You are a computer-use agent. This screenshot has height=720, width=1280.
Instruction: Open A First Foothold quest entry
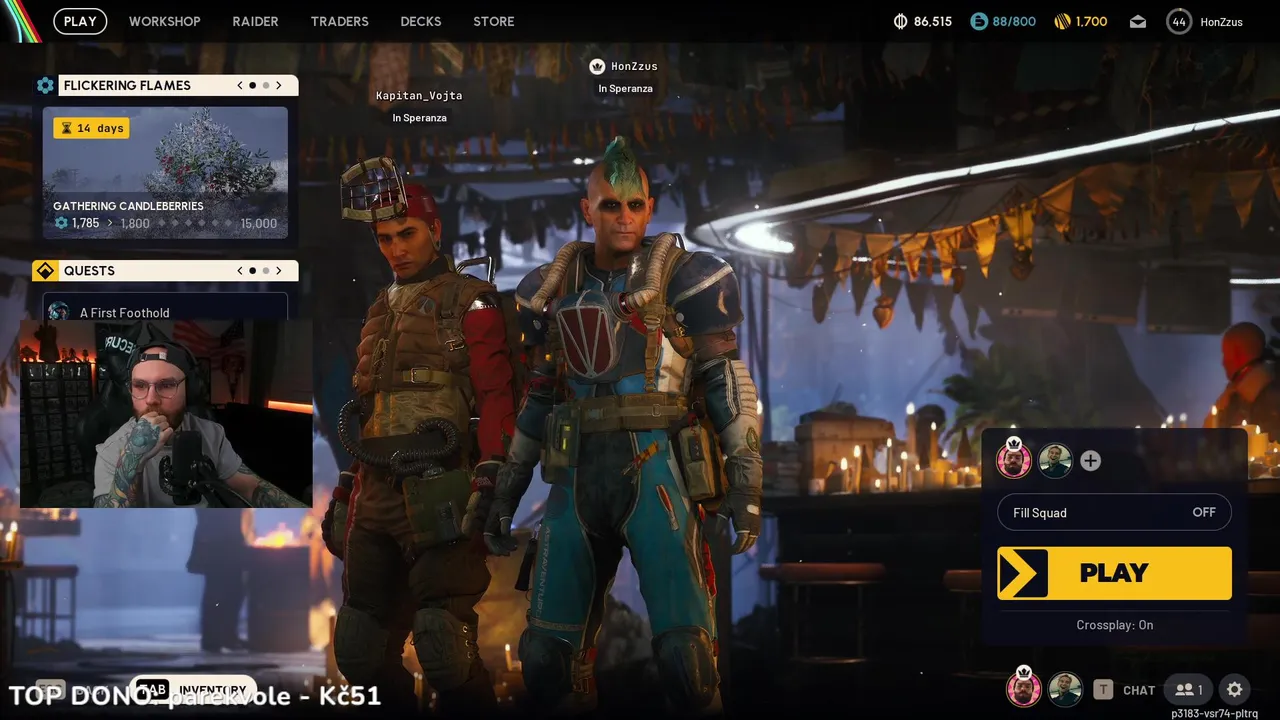[165, 307]
